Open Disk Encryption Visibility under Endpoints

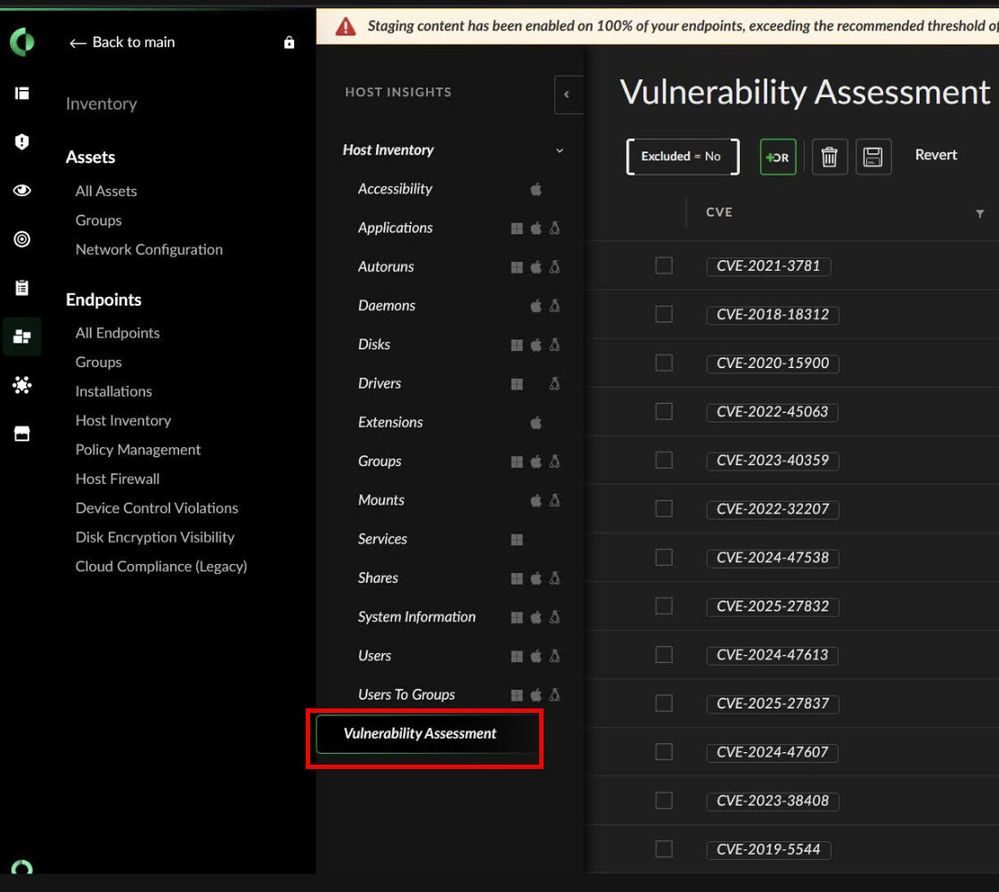[x=155, y=537]
